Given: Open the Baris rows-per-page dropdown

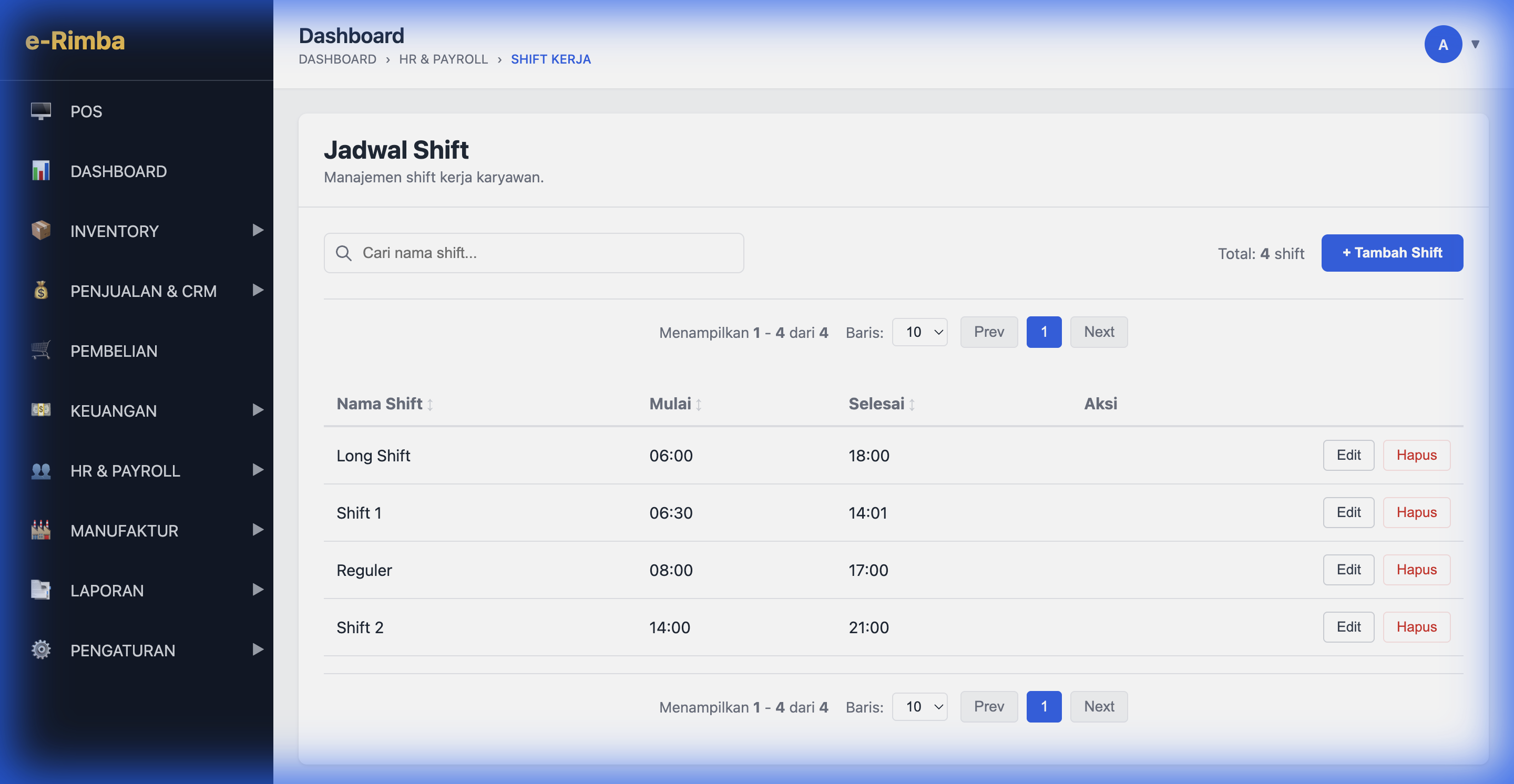Looking at the screenshot, I should (920, 332).
